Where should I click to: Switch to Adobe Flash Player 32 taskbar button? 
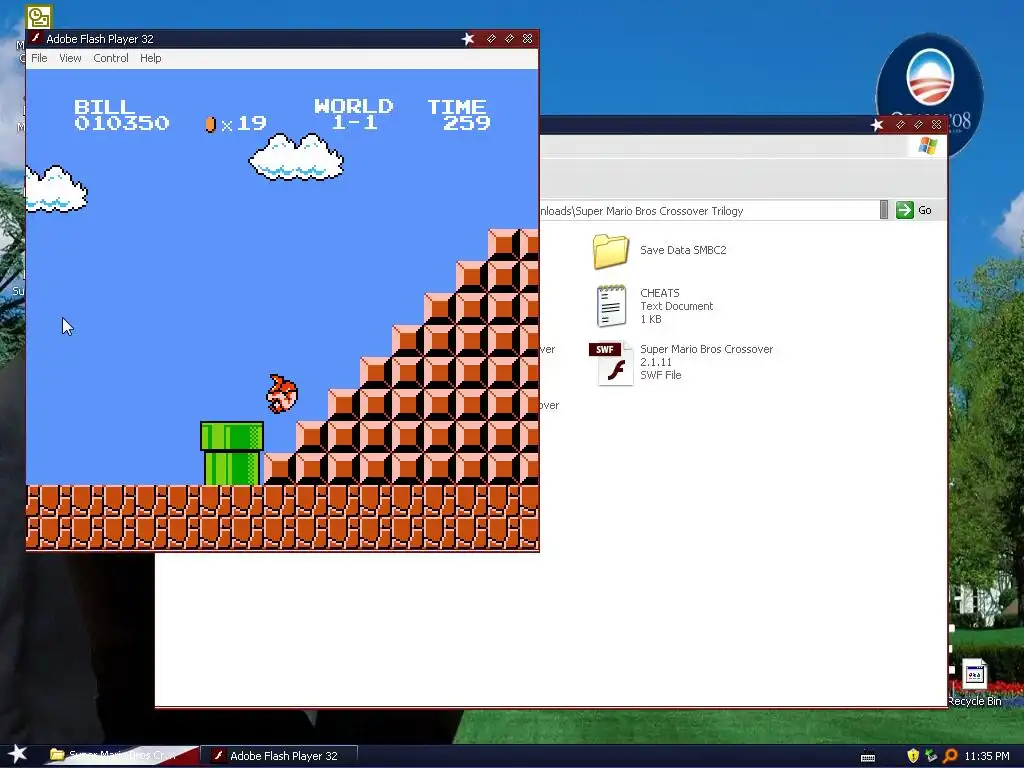coord(280,756)
